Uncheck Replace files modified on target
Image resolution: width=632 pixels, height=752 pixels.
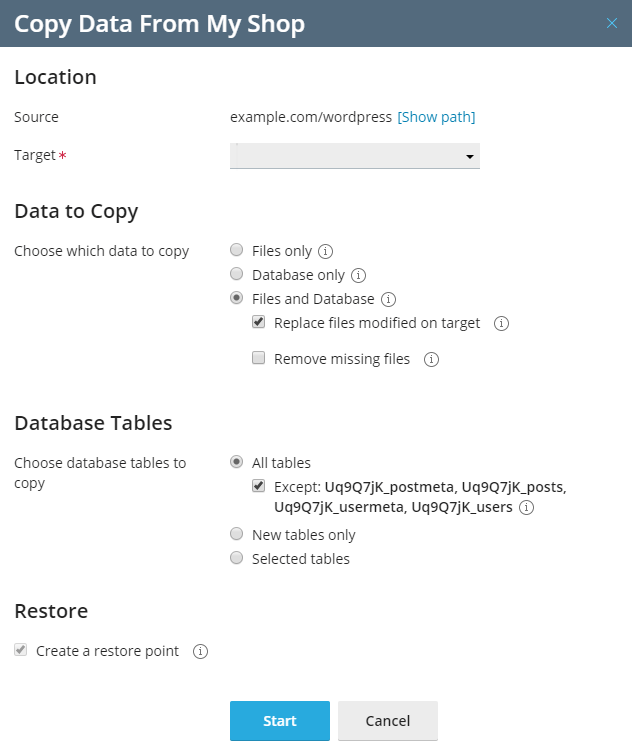click(258, 322)
